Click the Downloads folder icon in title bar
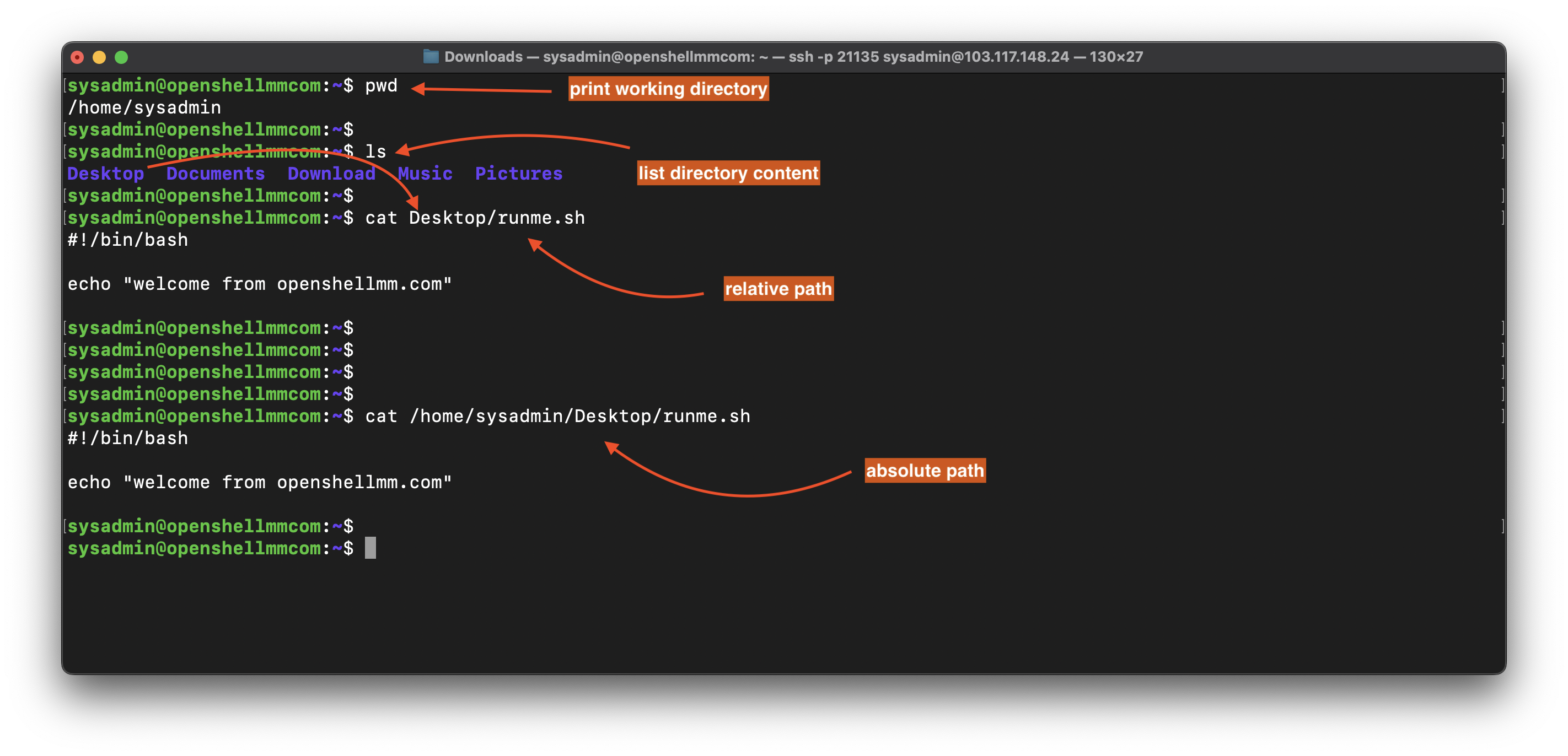The width and height of the screenshot is (1568, 756). coord(431,57)
